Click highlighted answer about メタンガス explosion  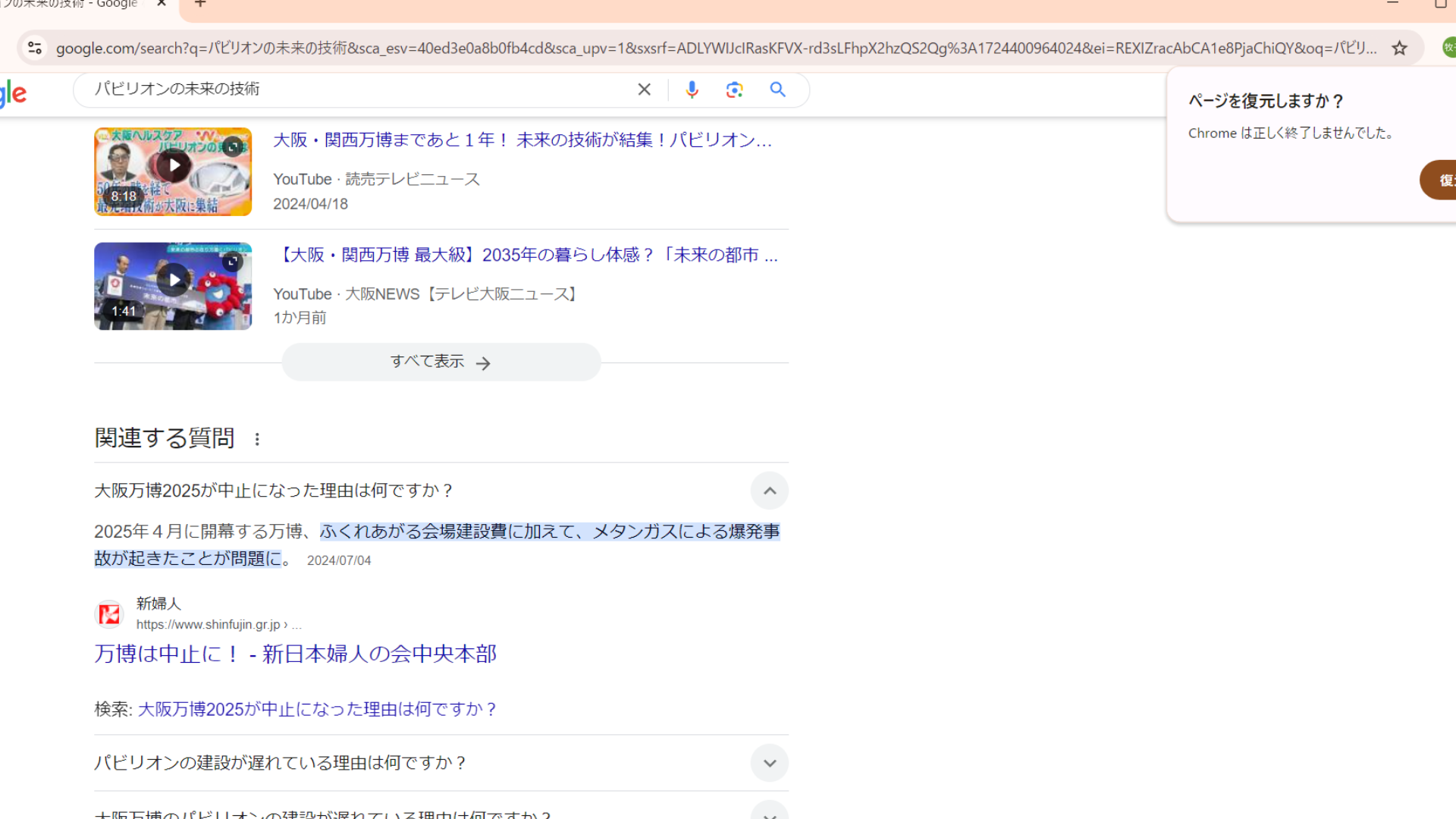point(436,544)
